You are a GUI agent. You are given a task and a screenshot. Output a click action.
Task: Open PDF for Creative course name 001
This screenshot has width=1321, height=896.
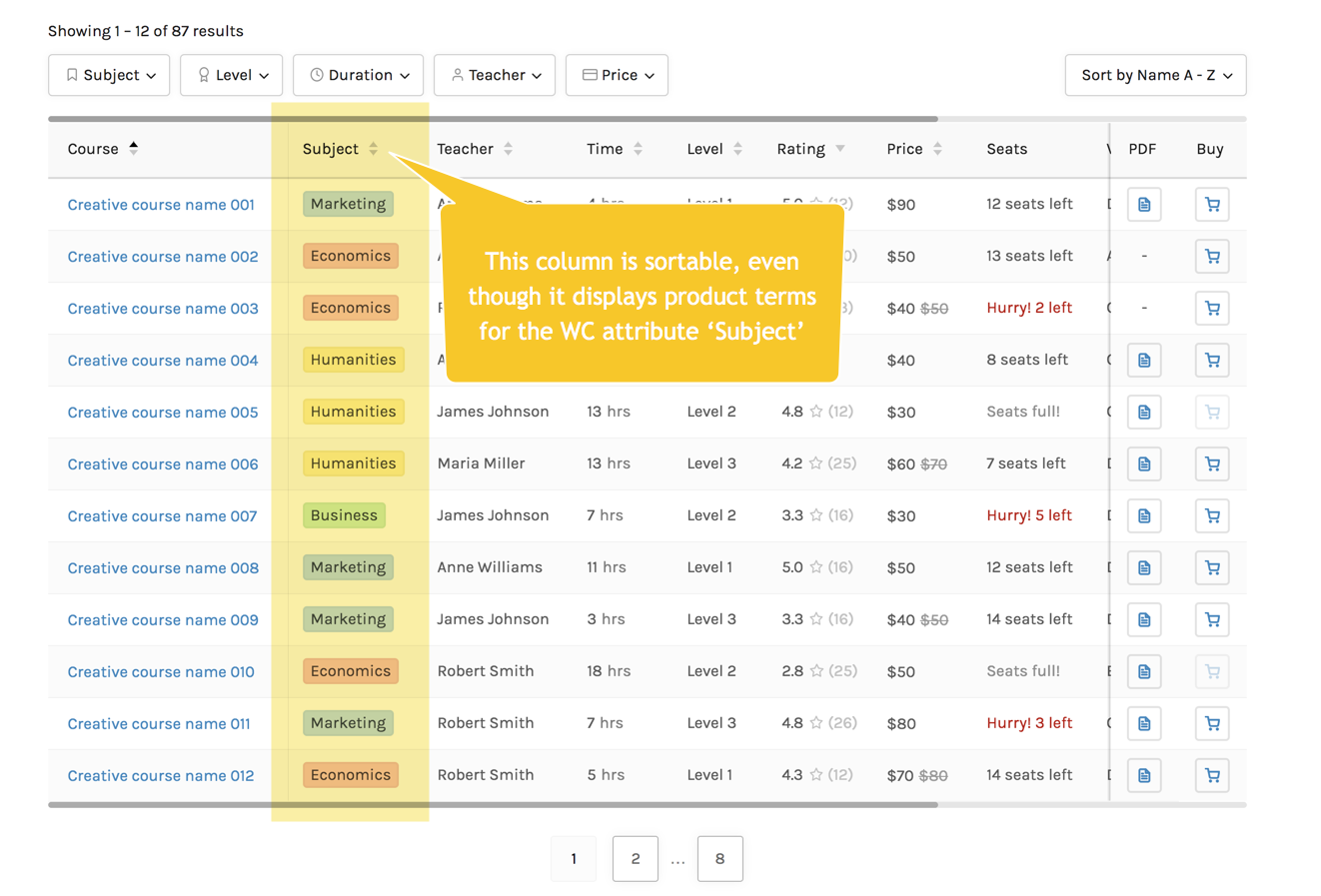click(x=1144, y=205)
